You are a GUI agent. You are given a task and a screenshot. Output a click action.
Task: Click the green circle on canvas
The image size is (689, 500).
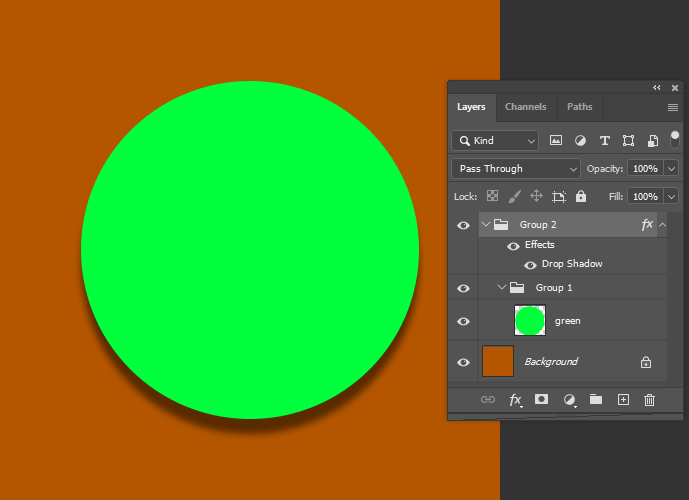[250, 250]
